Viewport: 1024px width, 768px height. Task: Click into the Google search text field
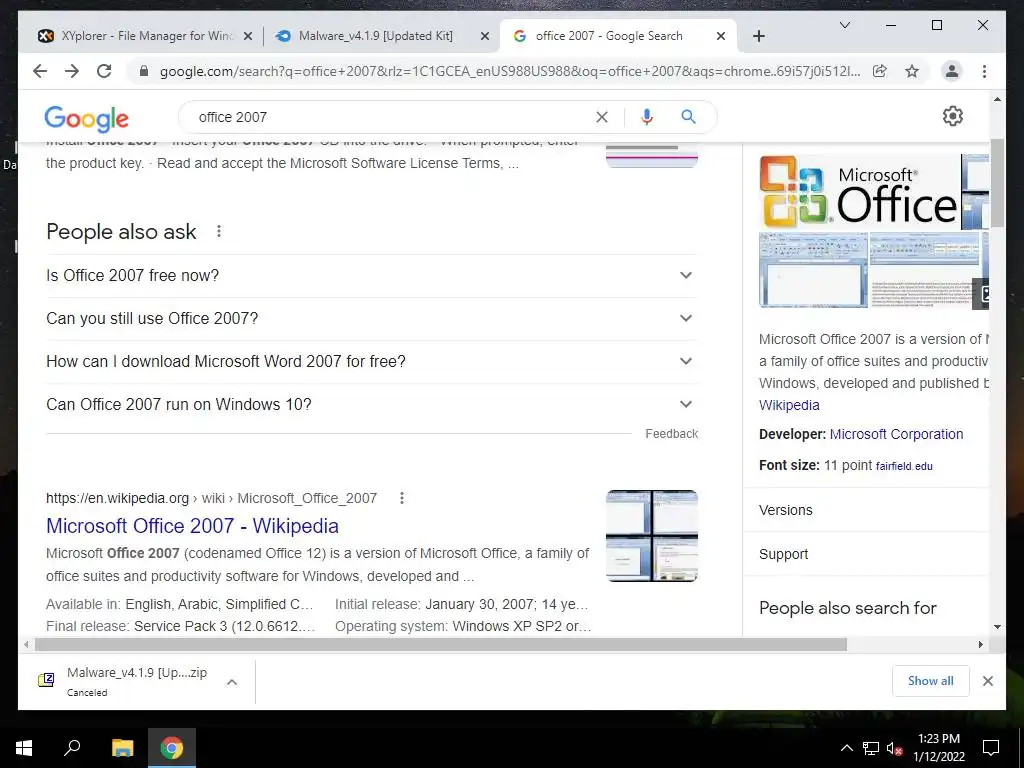coord(392,117)
